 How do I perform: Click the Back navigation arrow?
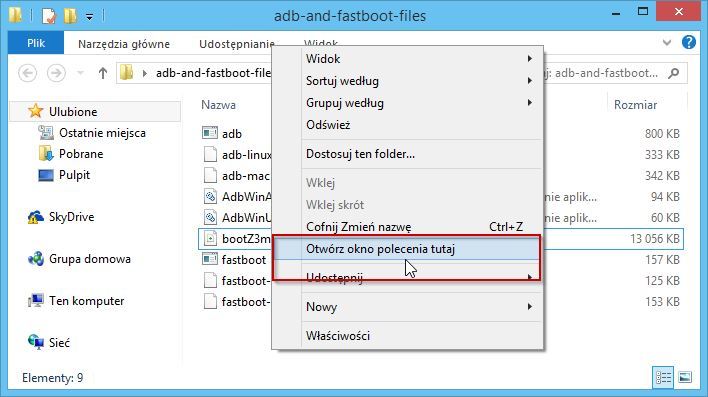tap(28, 73)
